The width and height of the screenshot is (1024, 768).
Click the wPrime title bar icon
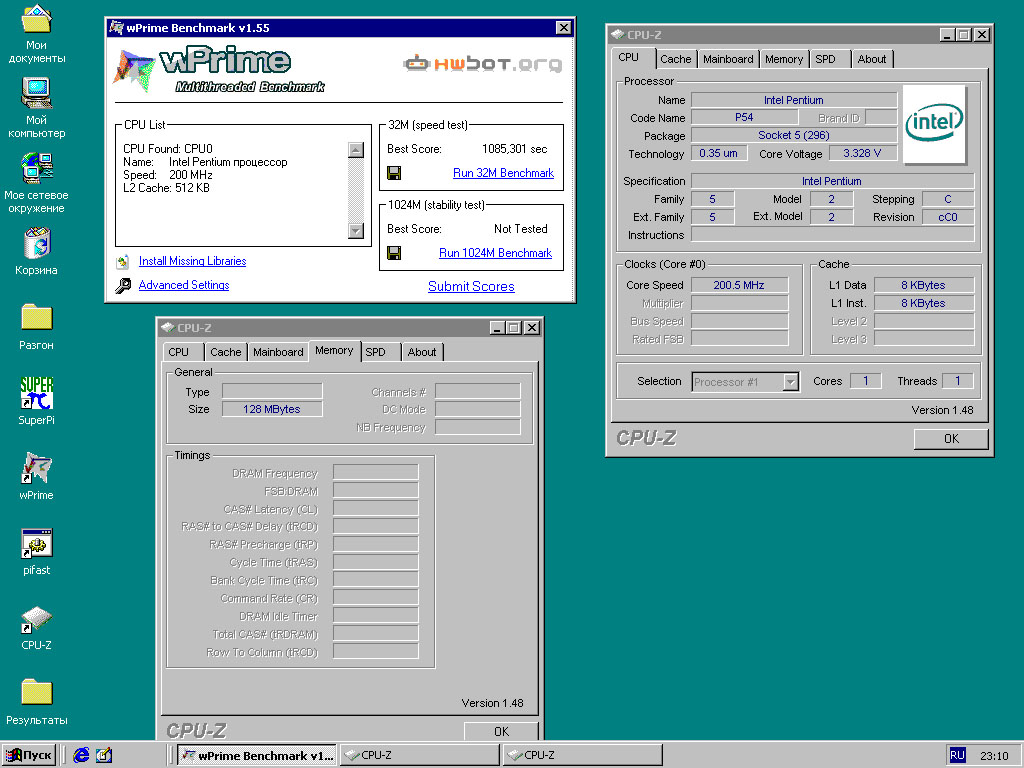(116, 27)
